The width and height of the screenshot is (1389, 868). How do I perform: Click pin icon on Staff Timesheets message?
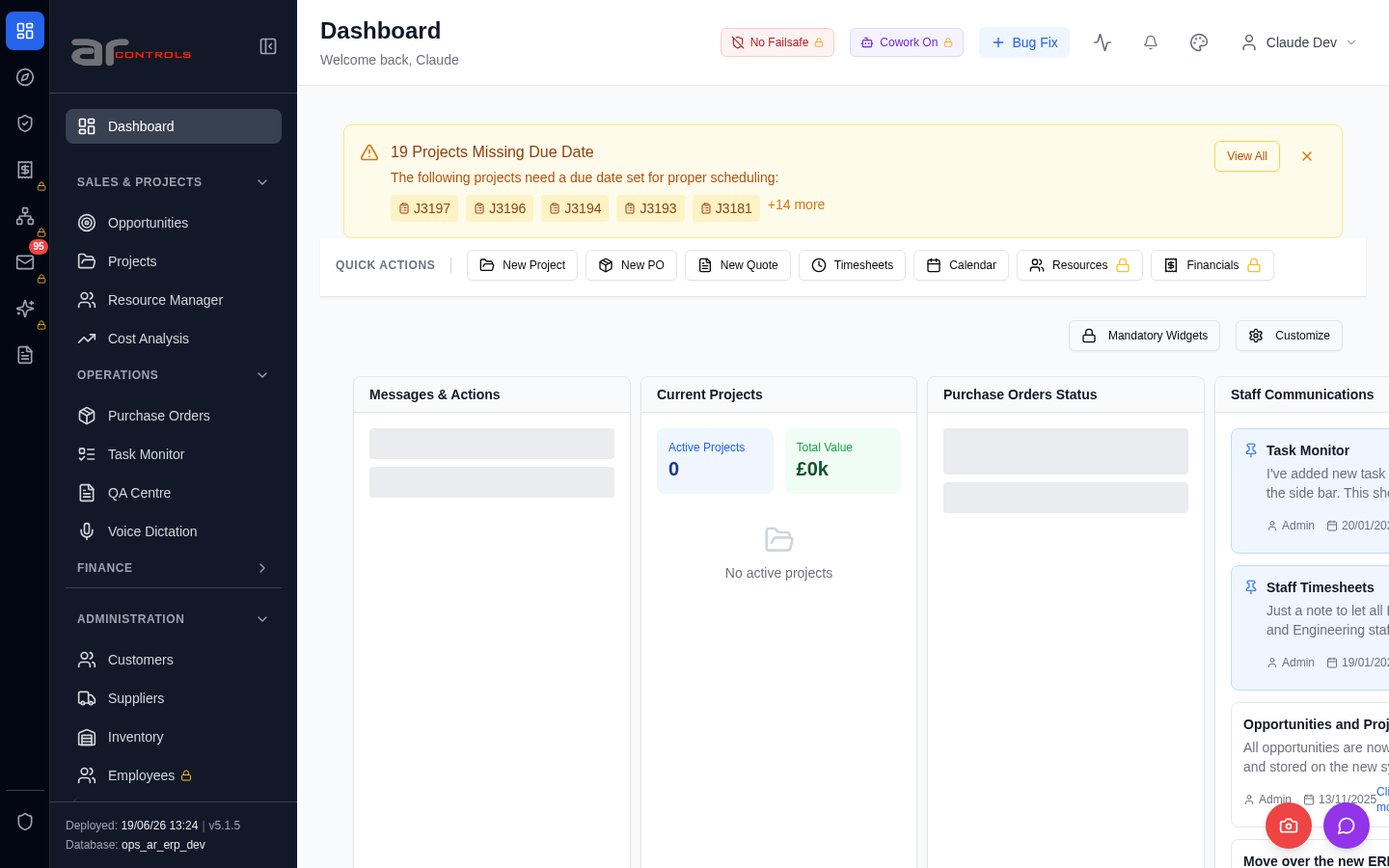[x=1251, y=587]
